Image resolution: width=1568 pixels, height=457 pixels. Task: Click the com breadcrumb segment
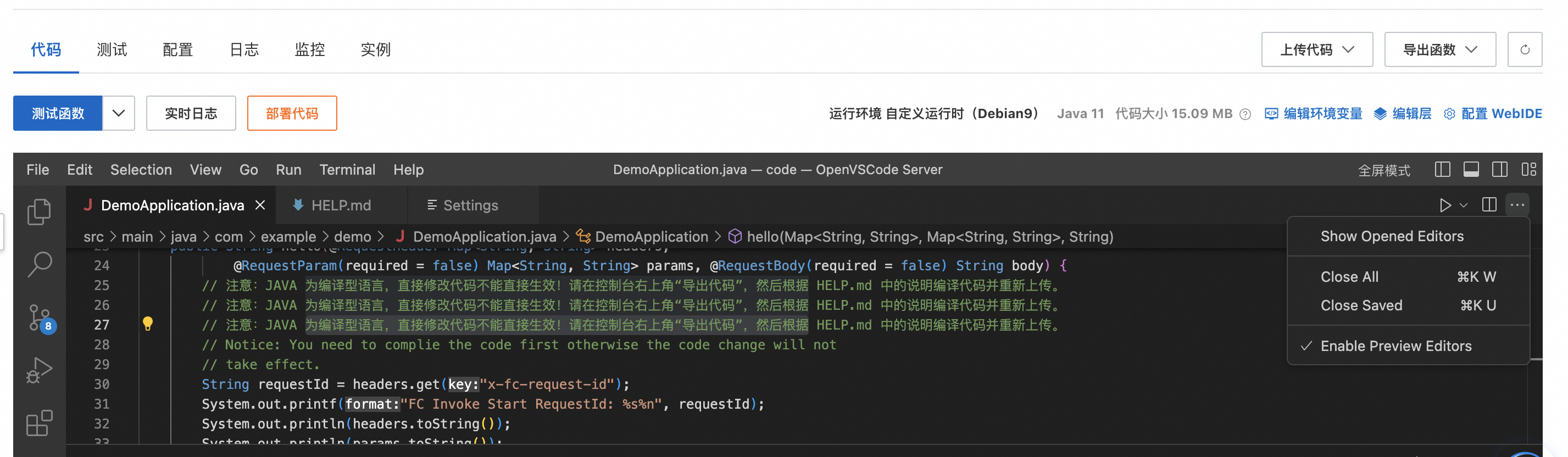click(228, 236)
